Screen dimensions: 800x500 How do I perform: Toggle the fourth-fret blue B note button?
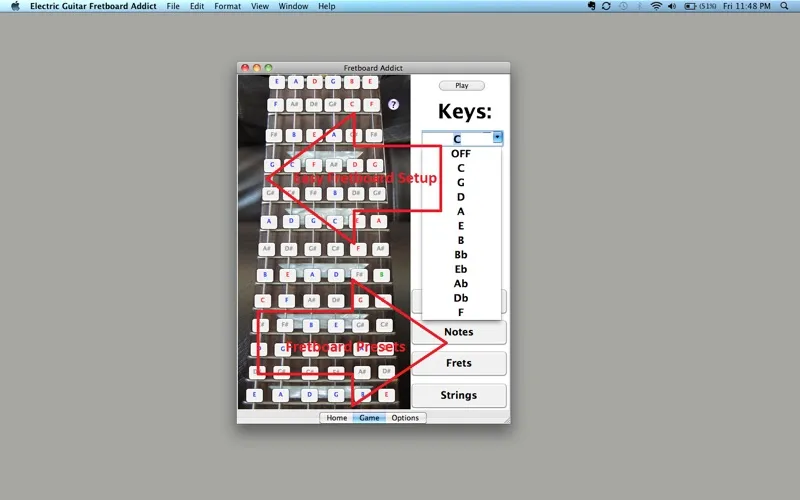click(335, 193)
